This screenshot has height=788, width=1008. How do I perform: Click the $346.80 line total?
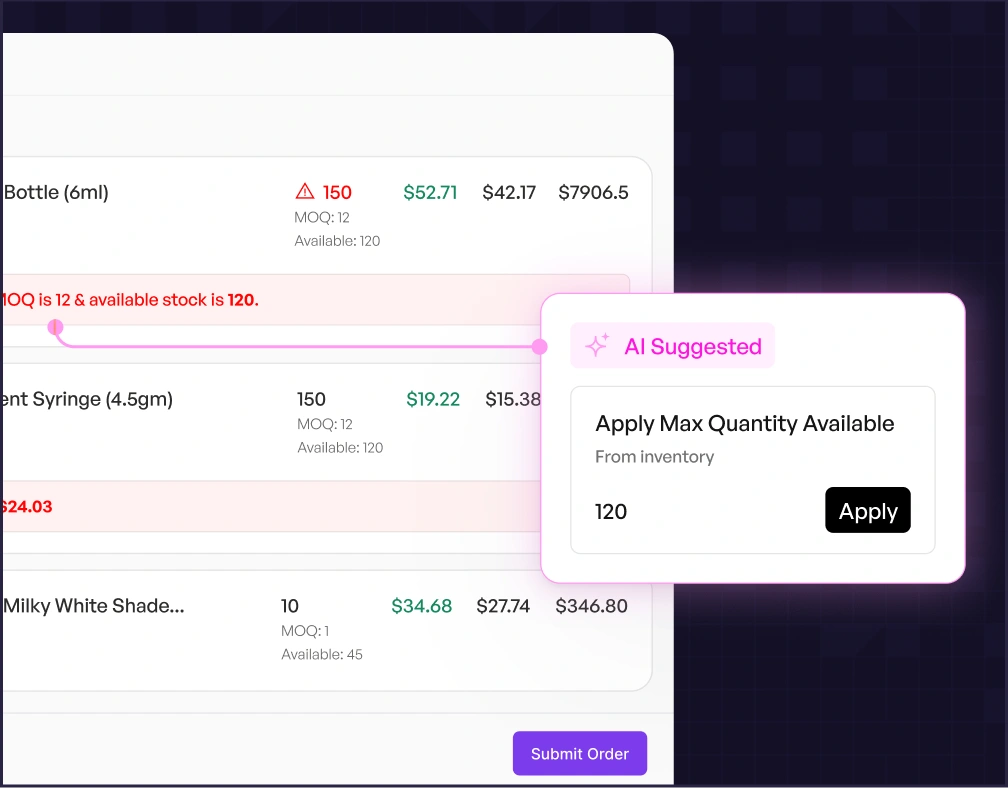(x=591, y=606)
